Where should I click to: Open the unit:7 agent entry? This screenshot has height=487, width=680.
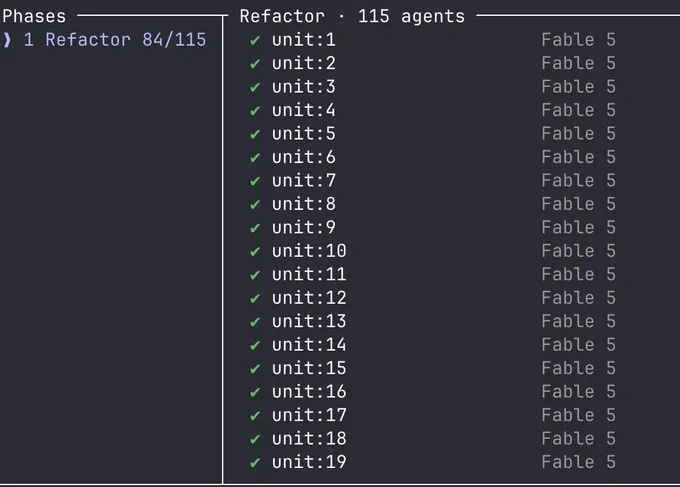432,180
